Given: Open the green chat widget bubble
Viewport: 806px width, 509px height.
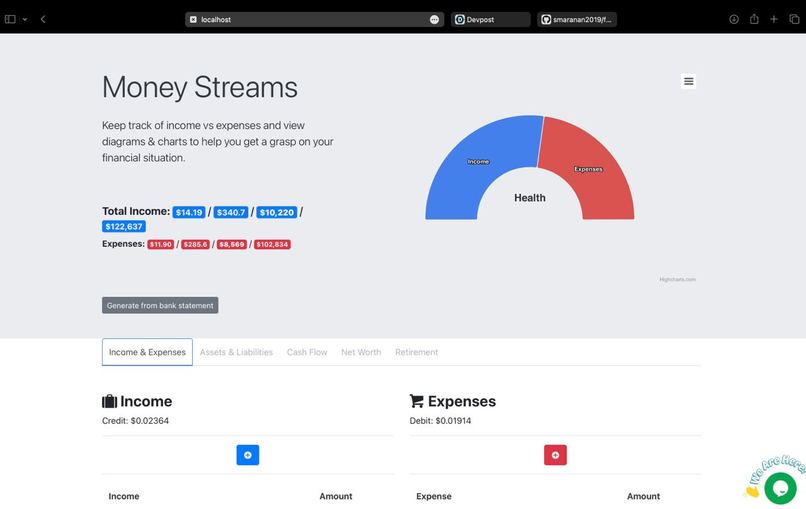Looking at the screenshot, I should [780, 488].
